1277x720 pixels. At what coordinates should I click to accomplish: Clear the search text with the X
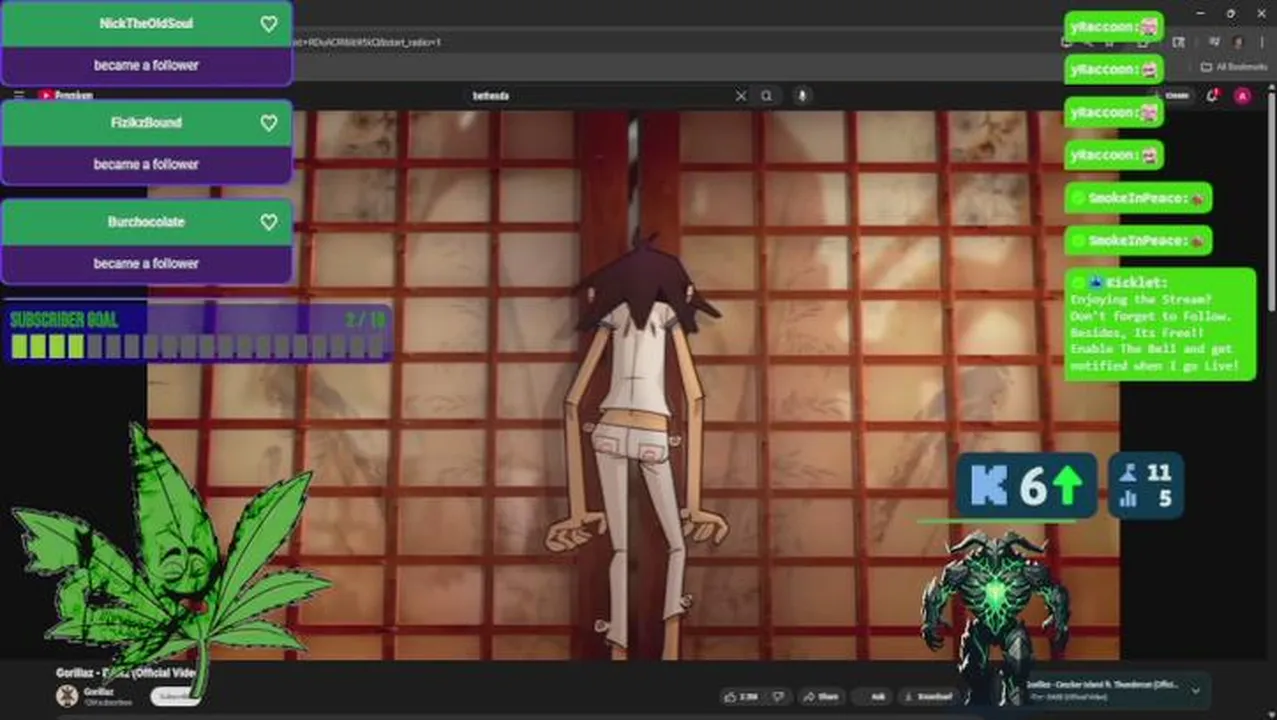point(741,96)
